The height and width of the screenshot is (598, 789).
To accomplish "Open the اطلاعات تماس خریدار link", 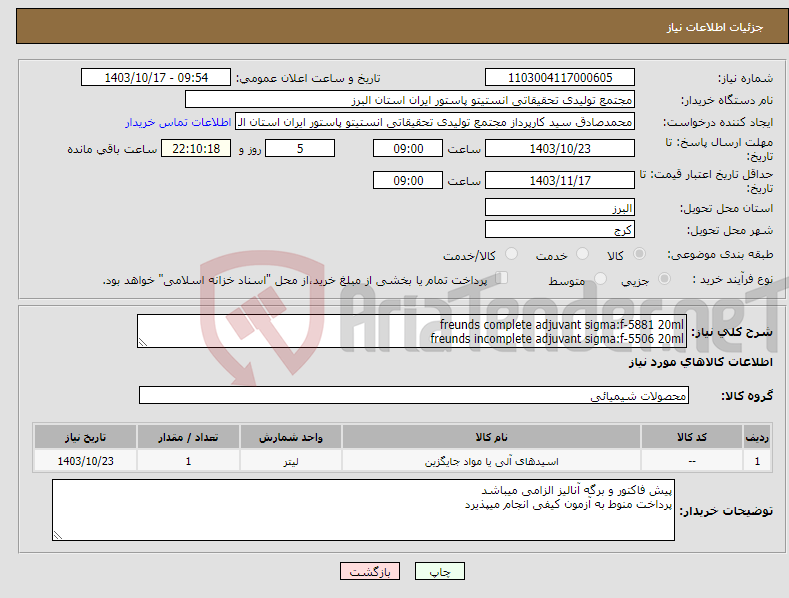I will coord(178,122).
